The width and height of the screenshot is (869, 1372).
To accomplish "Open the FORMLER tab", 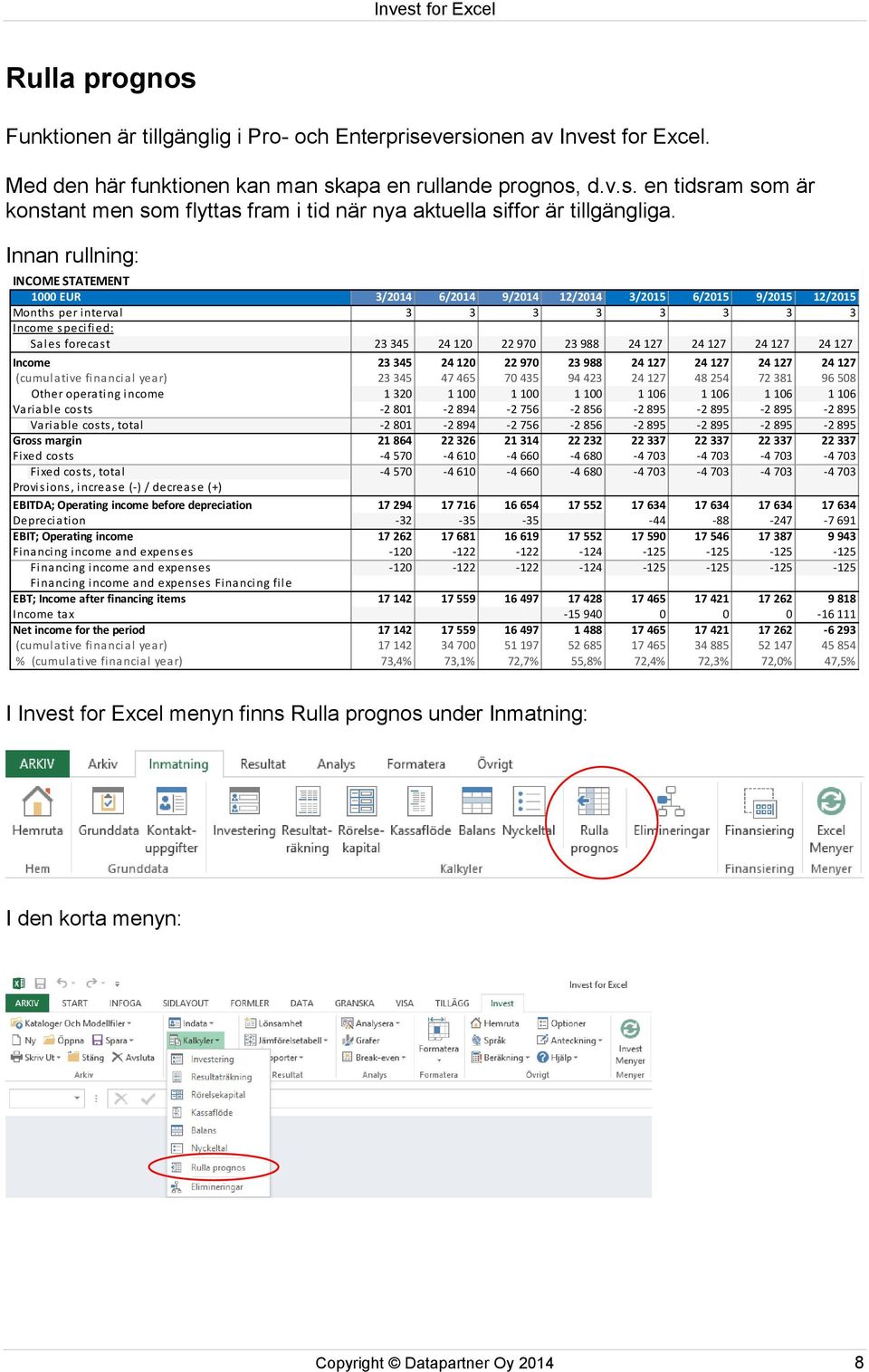I will (x=250, y=1003).
